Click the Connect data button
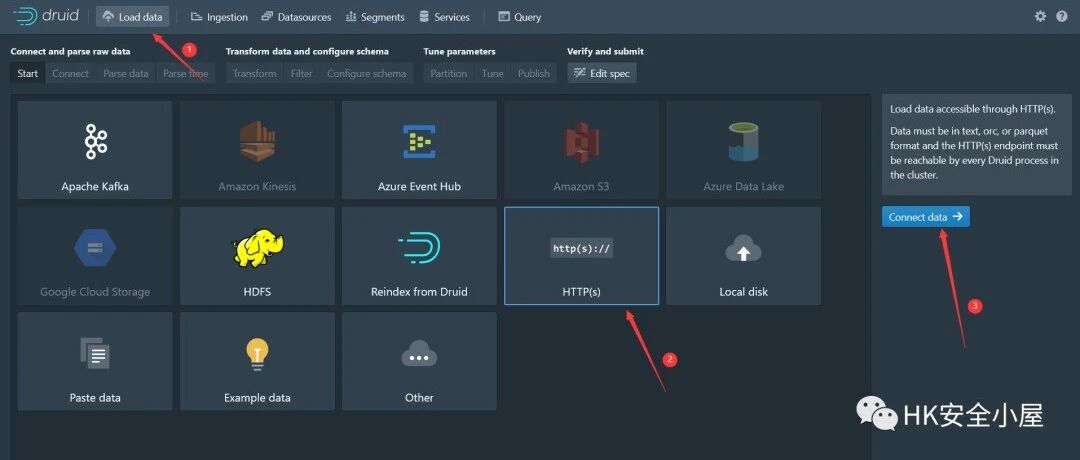Screen dimensions: 1080x460 [x=926, y=217]
